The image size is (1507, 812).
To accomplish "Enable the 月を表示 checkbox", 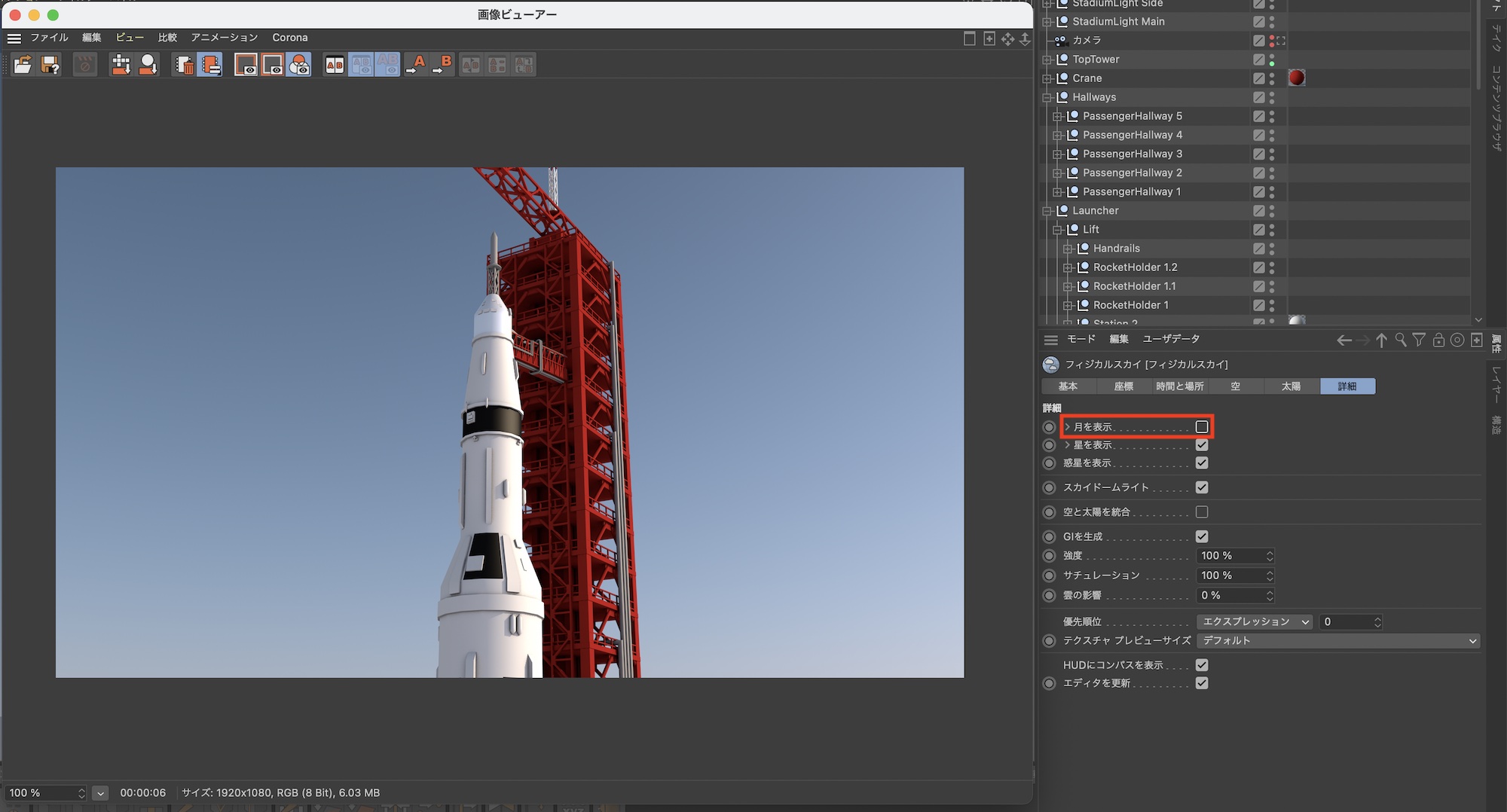I will pyautogui.click(x=1202, y=427).
